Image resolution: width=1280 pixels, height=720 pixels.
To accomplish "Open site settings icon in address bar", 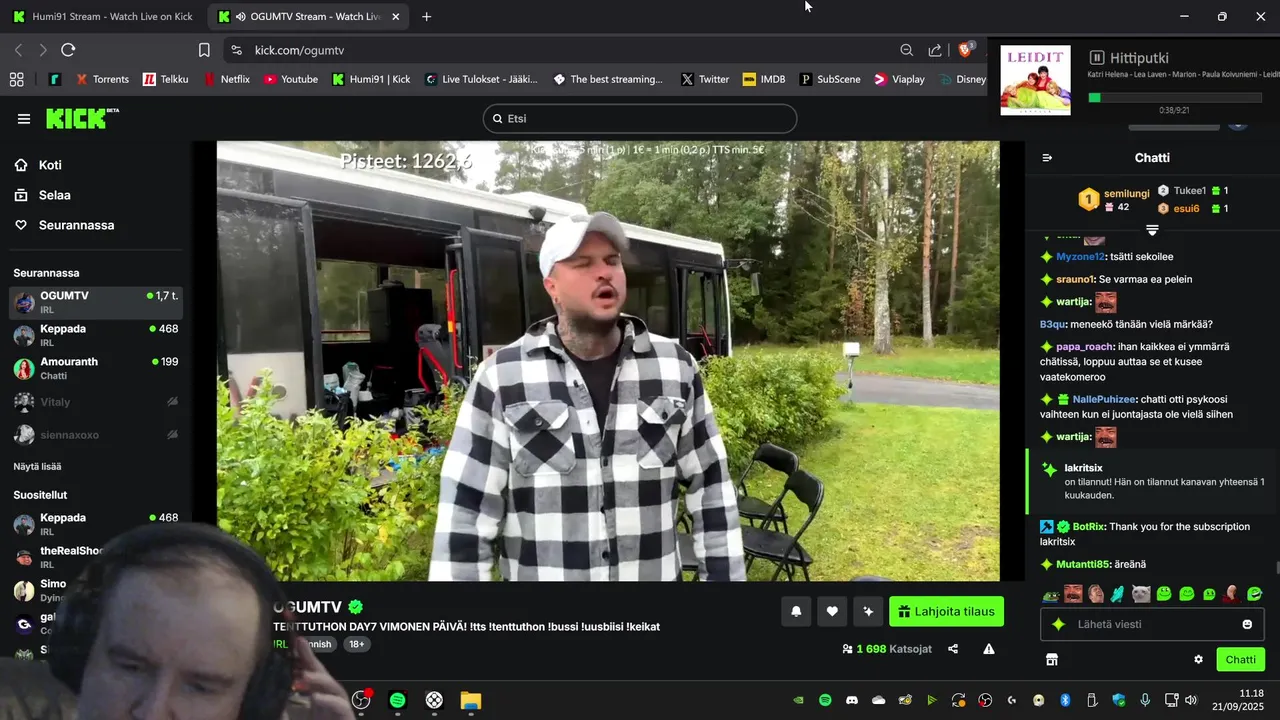I will 236,50.
